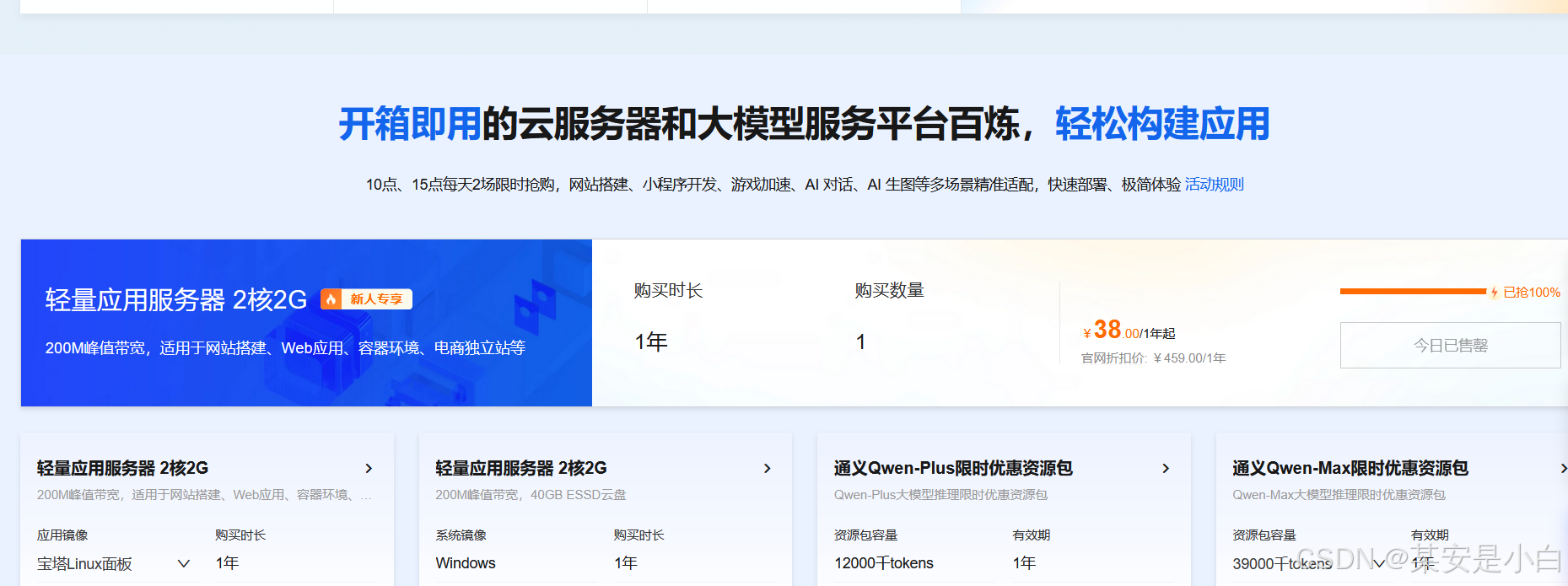Click 200M峰值带宽，40GB ESSD云盘 description
Viewport: 1568px width, 586px height.
(531, 495)
